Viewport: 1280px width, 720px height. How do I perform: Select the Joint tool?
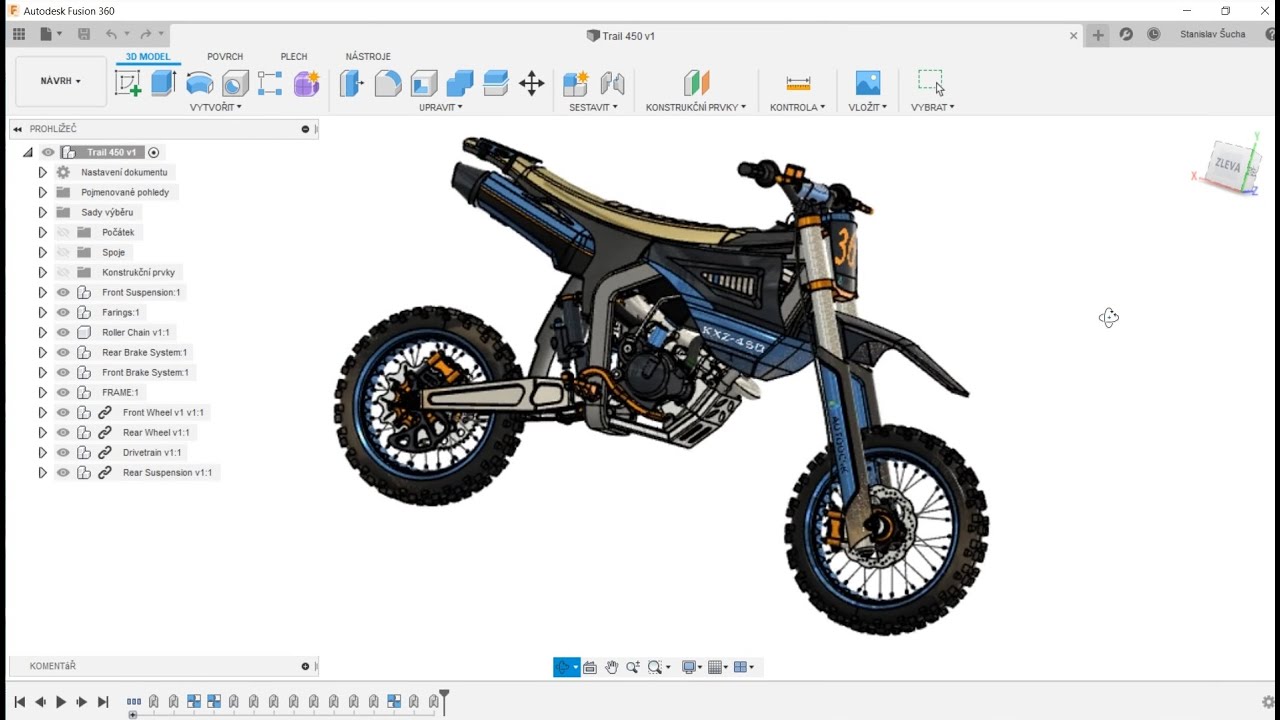point(612,83)
